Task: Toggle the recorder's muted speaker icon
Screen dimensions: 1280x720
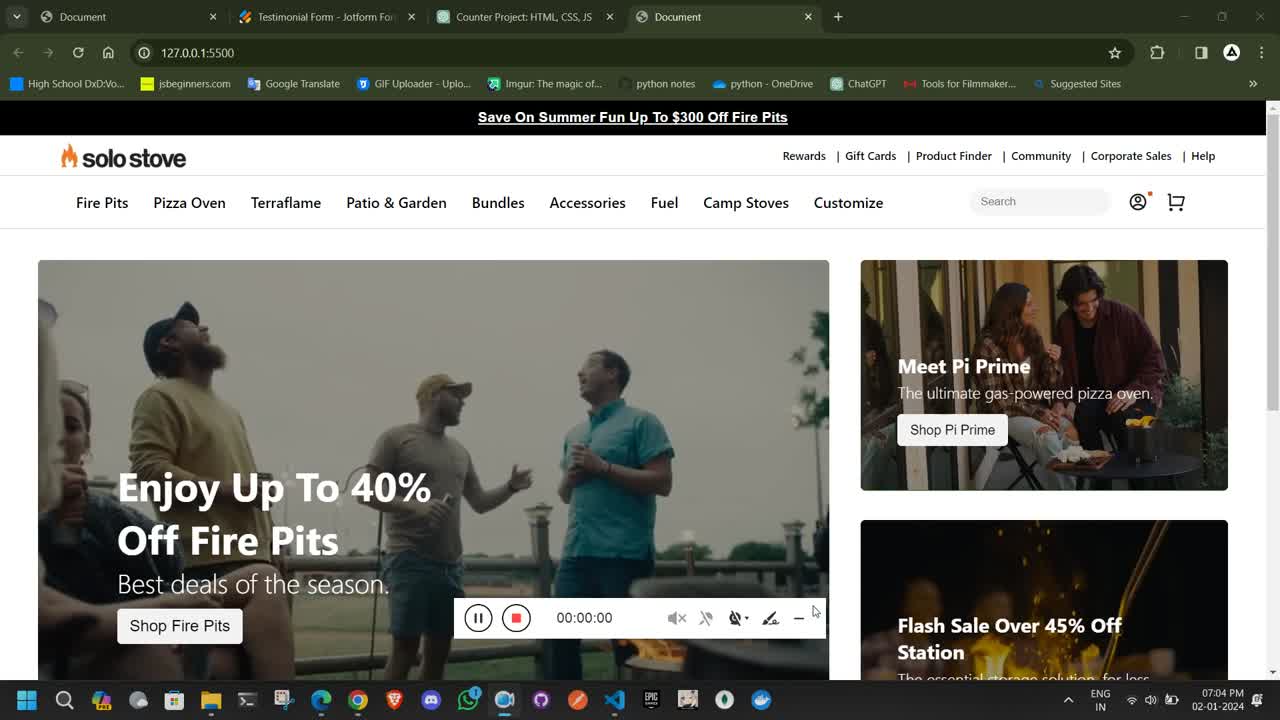Action: pos(677,618)
